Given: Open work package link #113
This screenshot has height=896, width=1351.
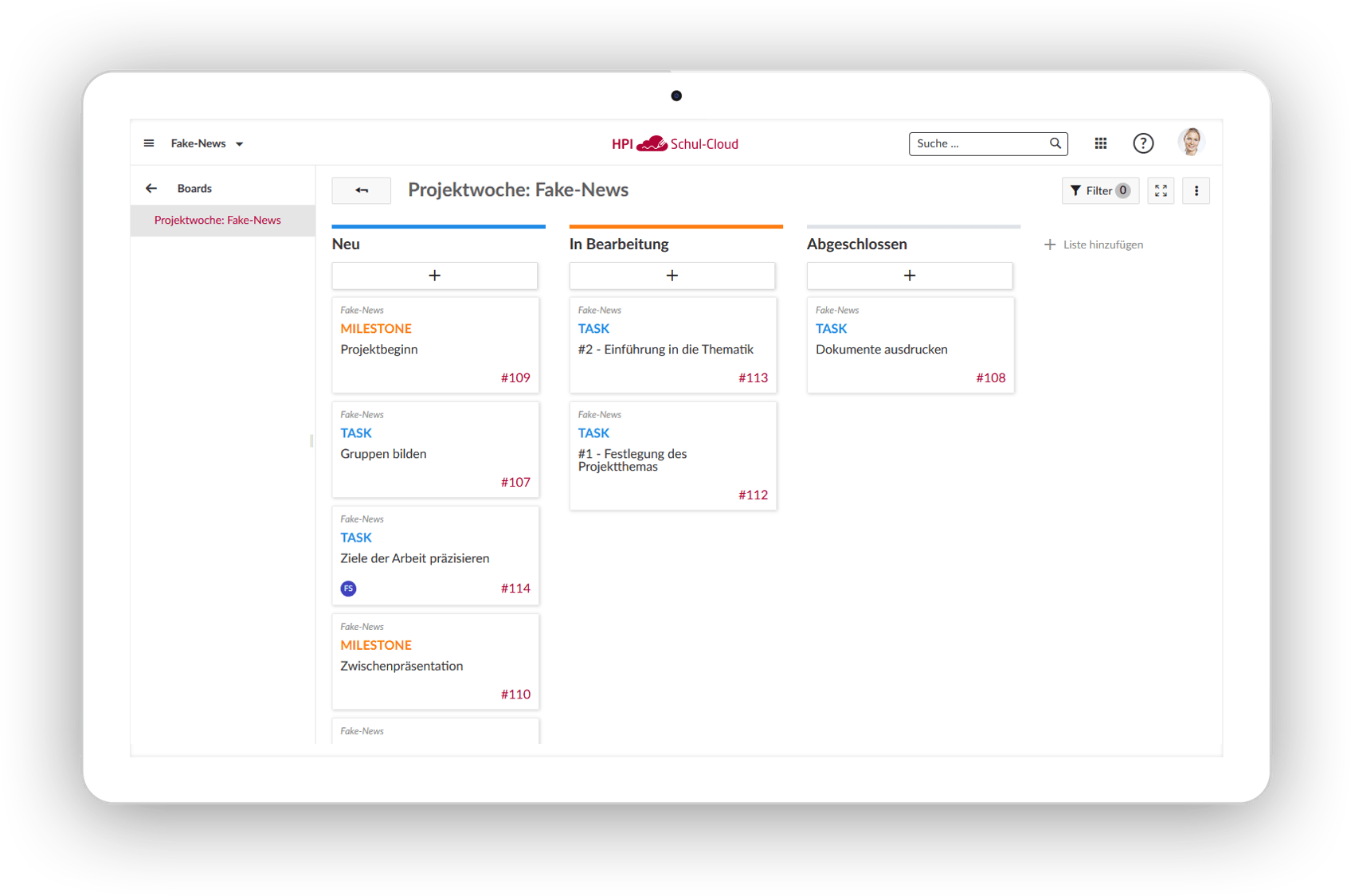Looking at the screenshot, I should click(753, 378).
